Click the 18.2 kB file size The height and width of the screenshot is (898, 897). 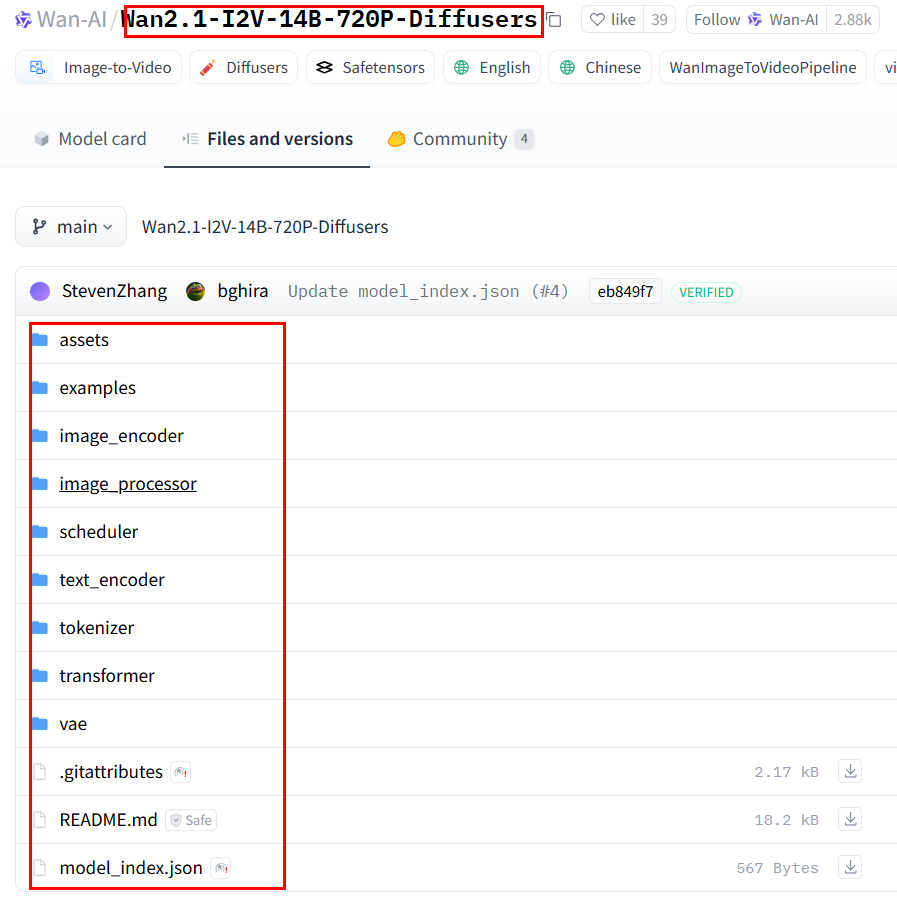click(x=786, y=821)
